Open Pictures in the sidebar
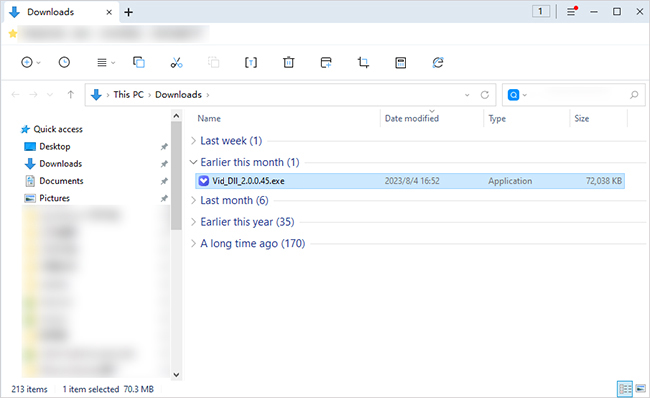 click(x=54, y=198)
